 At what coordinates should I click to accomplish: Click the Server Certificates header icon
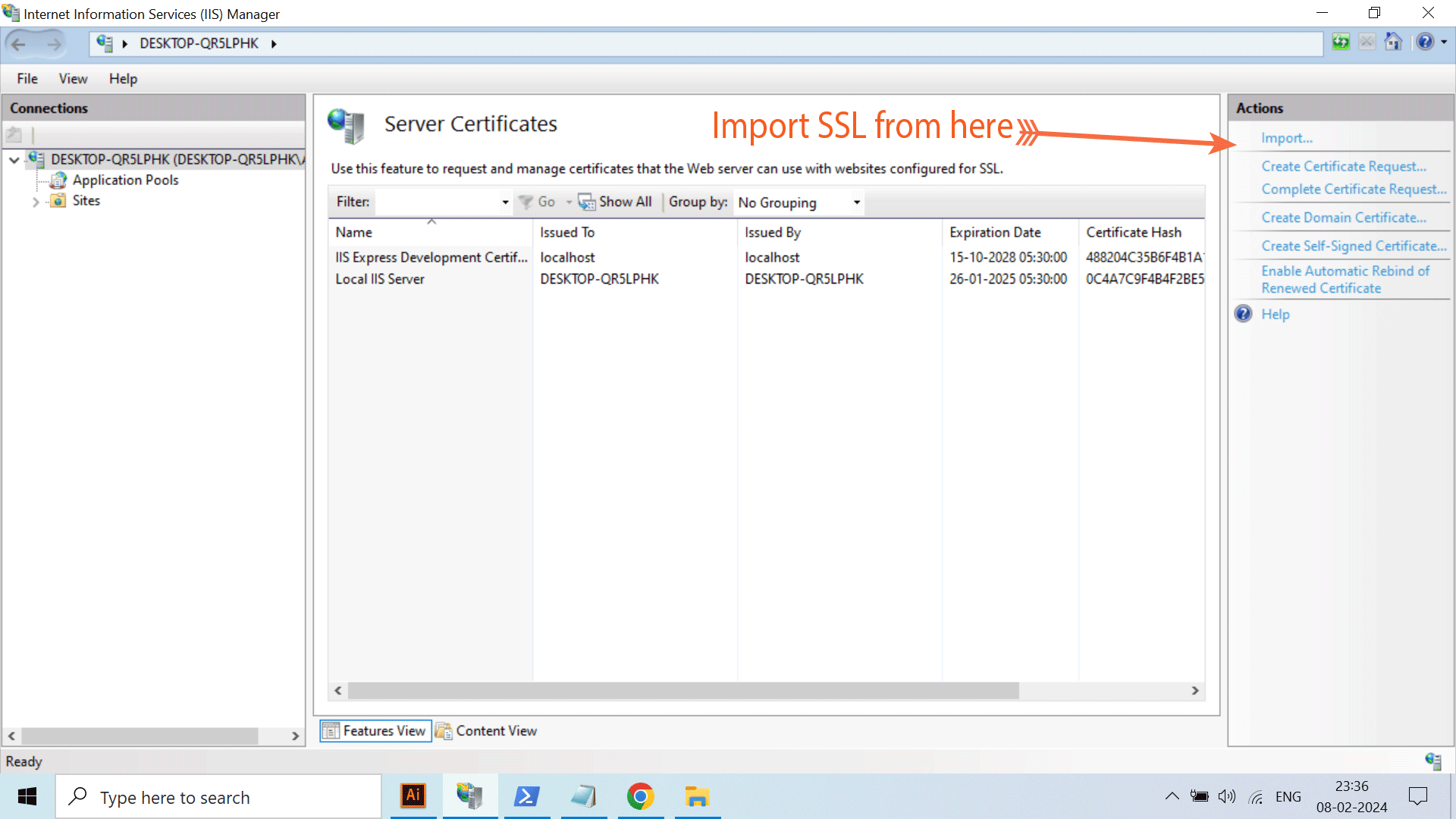pyautogui.click(x=347, y=126)
